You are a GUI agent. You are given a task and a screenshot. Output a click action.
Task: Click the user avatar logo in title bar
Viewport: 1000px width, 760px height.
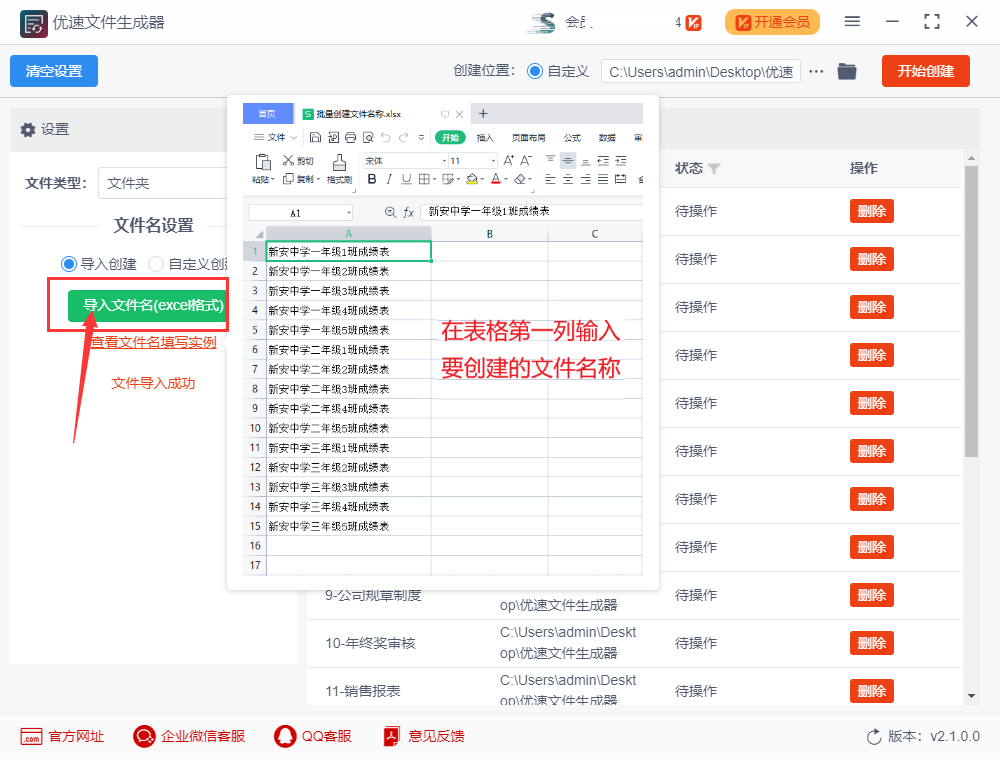click(x=541, y=22)
